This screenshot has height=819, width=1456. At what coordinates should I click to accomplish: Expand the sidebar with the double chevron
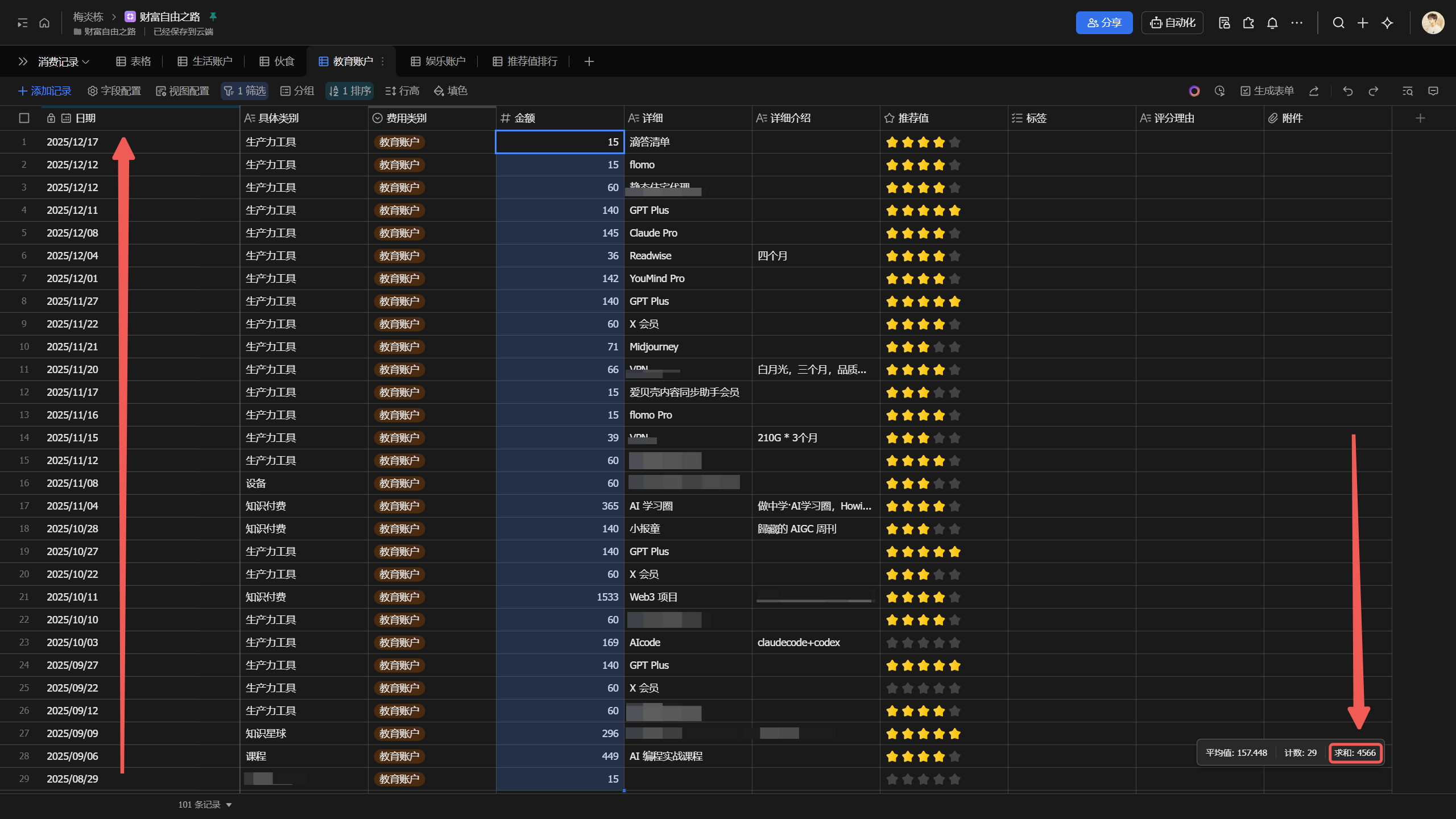[x=23, y=61]
